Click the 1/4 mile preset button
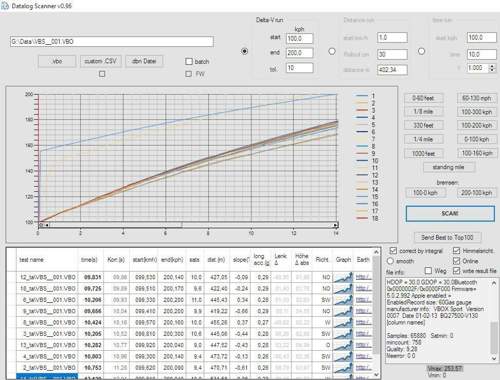 (424, 139)
